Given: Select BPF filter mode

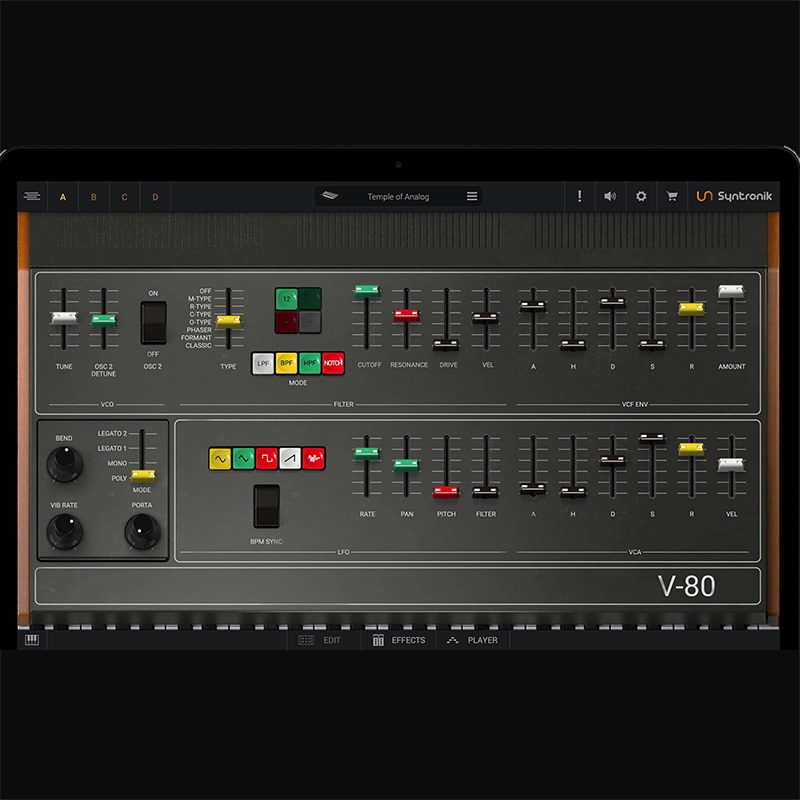Looking at the screenshot, I should pyautogui.click(x=287, y=363).
